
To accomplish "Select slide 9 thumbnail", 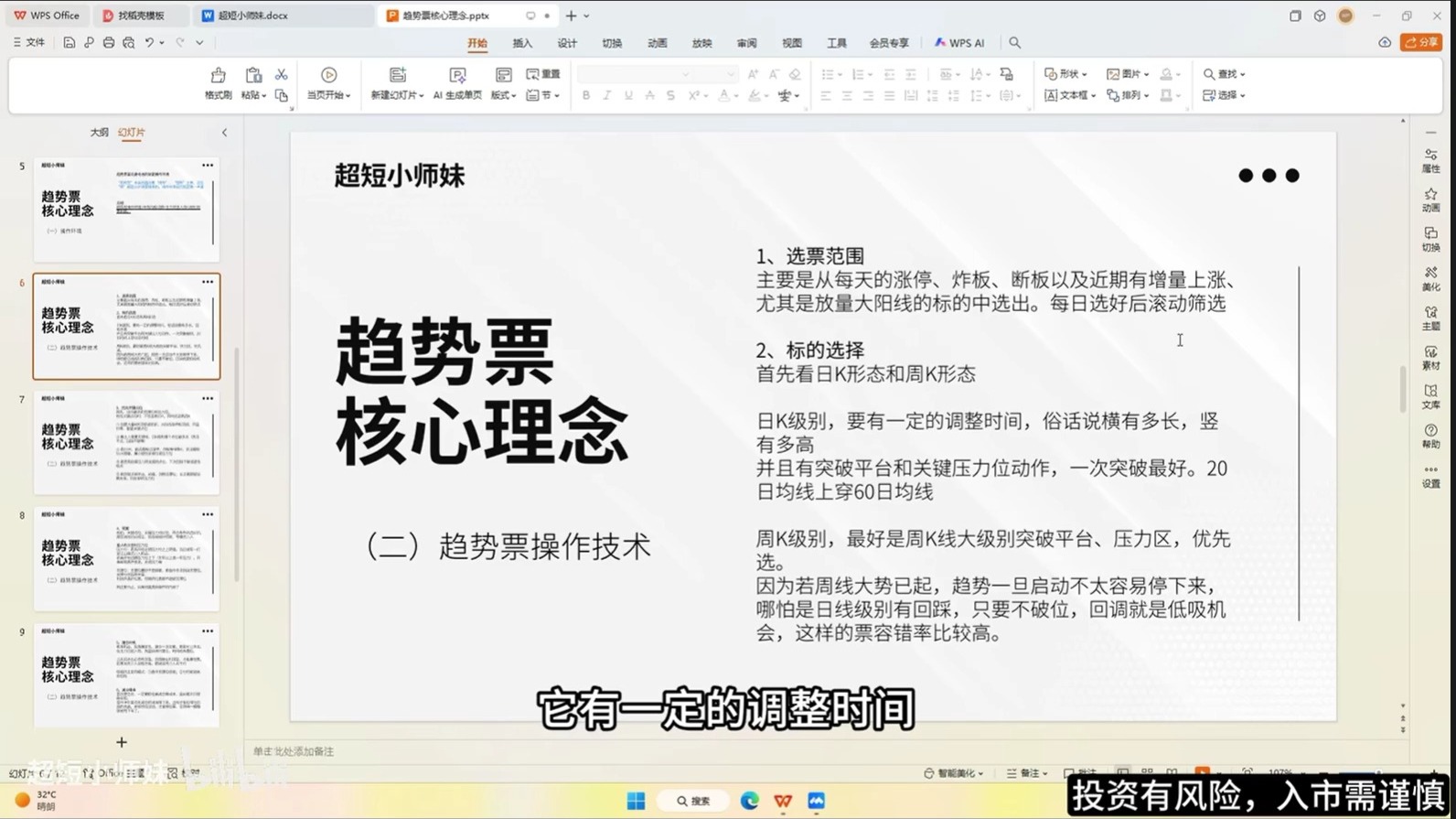I will [126, 675].
